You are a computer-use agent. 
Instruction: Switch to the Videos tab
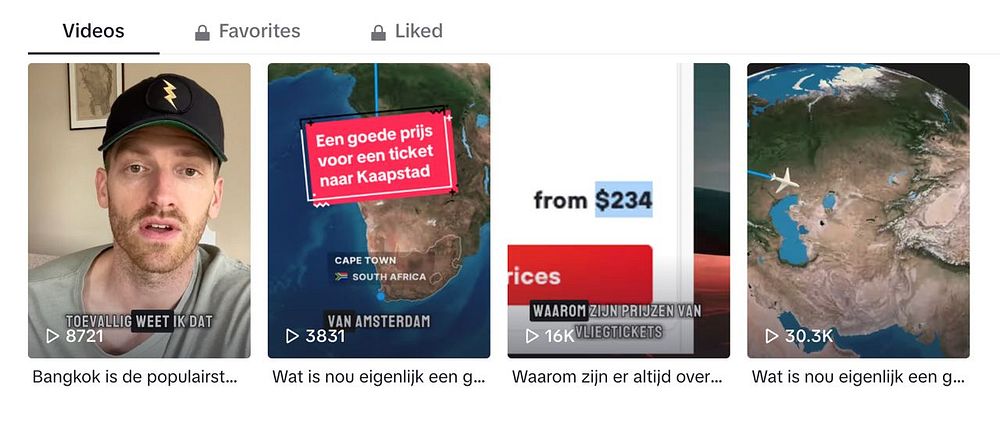[94, 31]
